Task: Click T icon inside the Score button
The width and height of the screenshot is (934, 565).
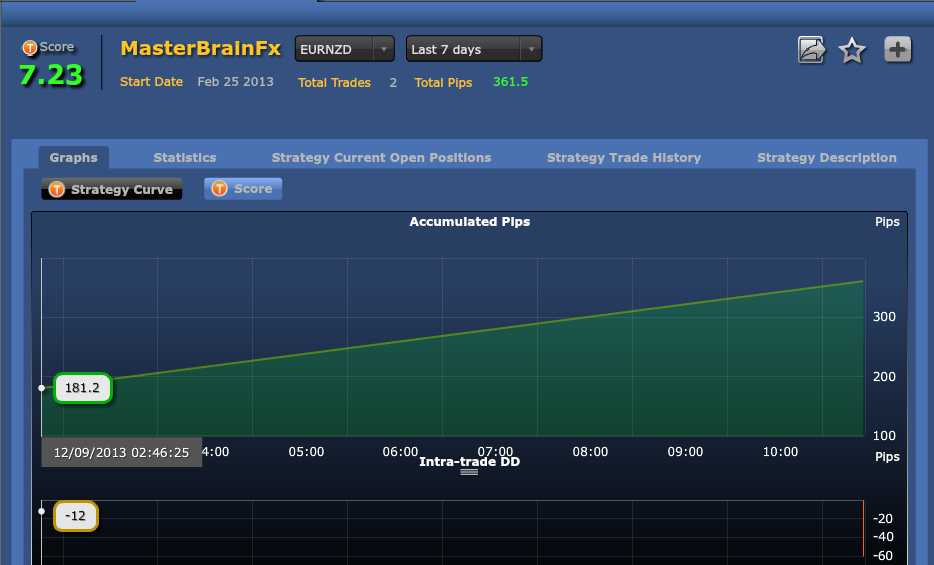Action: 219,189
